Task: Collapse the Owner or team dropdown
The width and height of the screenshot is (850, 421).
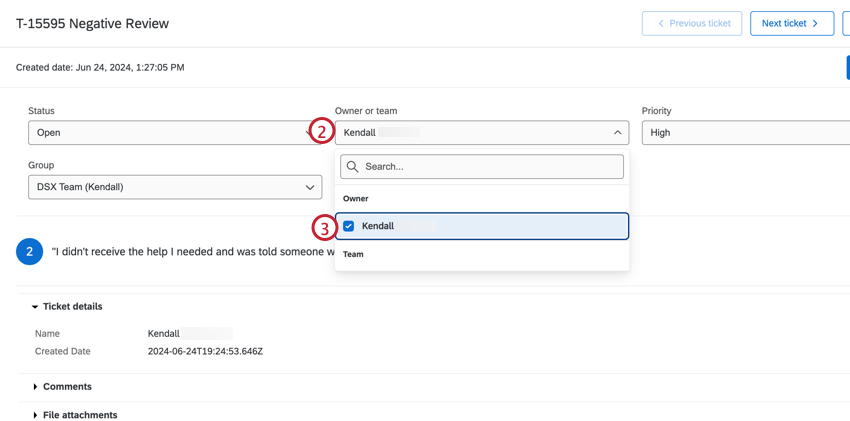Action: pos(617,132)
